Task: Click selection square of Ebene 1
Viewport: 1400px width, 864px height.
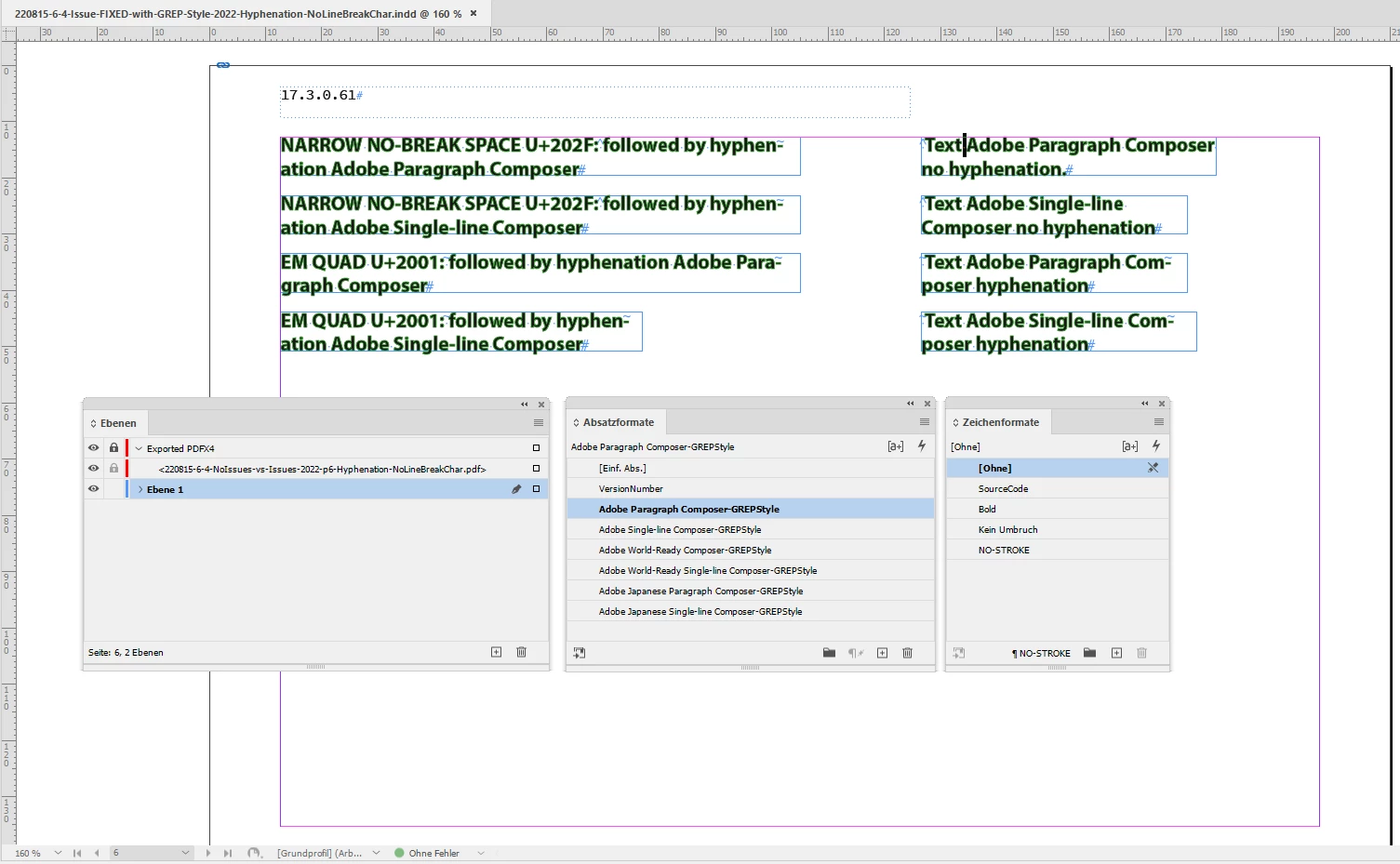Action: point(536,489)
